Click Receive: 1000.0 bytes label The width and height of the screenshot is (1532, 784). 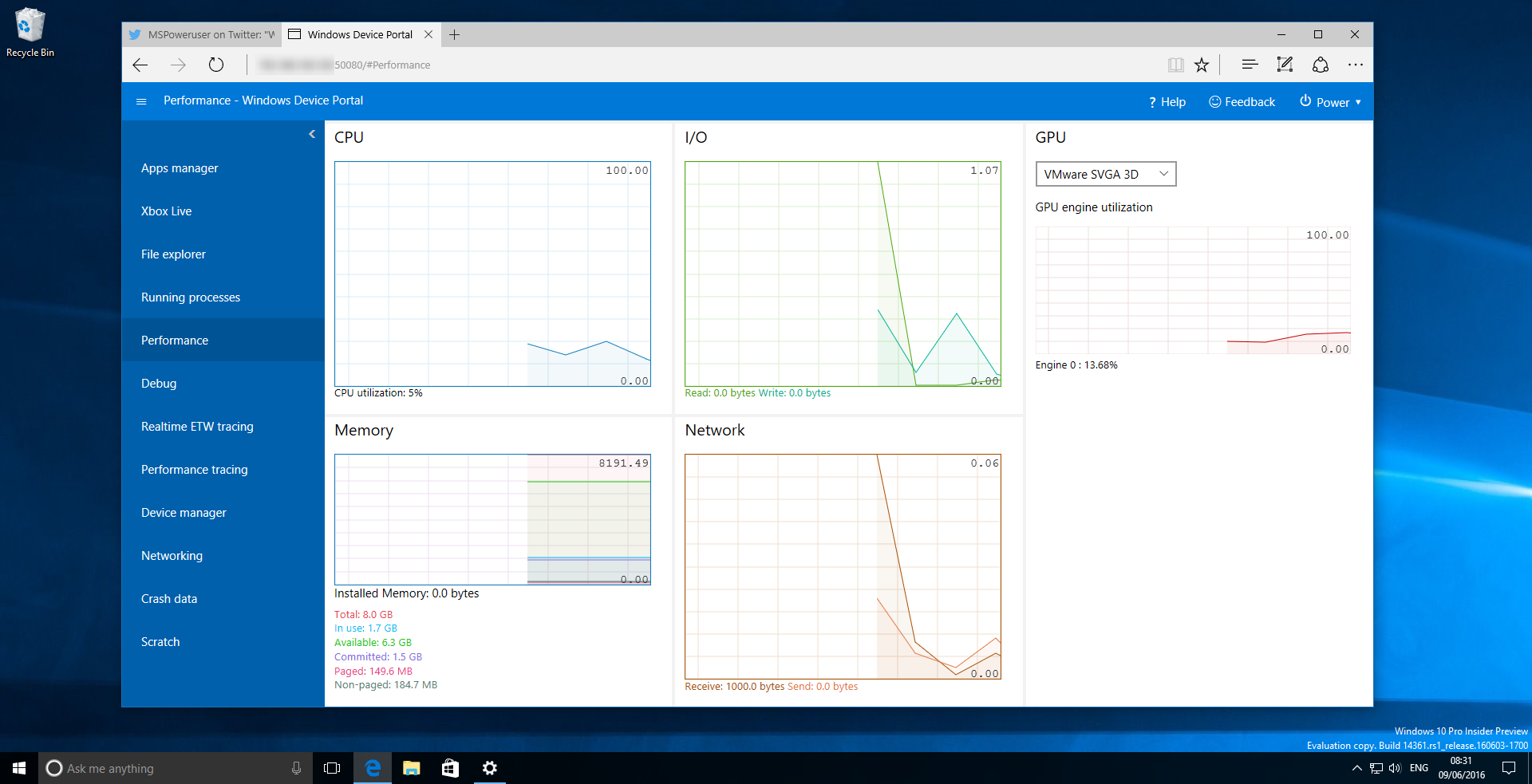pyautogui.click(x=734, y=687)
